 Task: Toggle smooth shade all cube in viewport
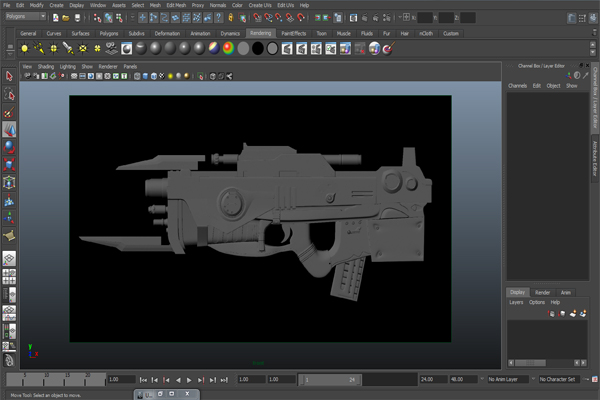click(x=145, y=76)
